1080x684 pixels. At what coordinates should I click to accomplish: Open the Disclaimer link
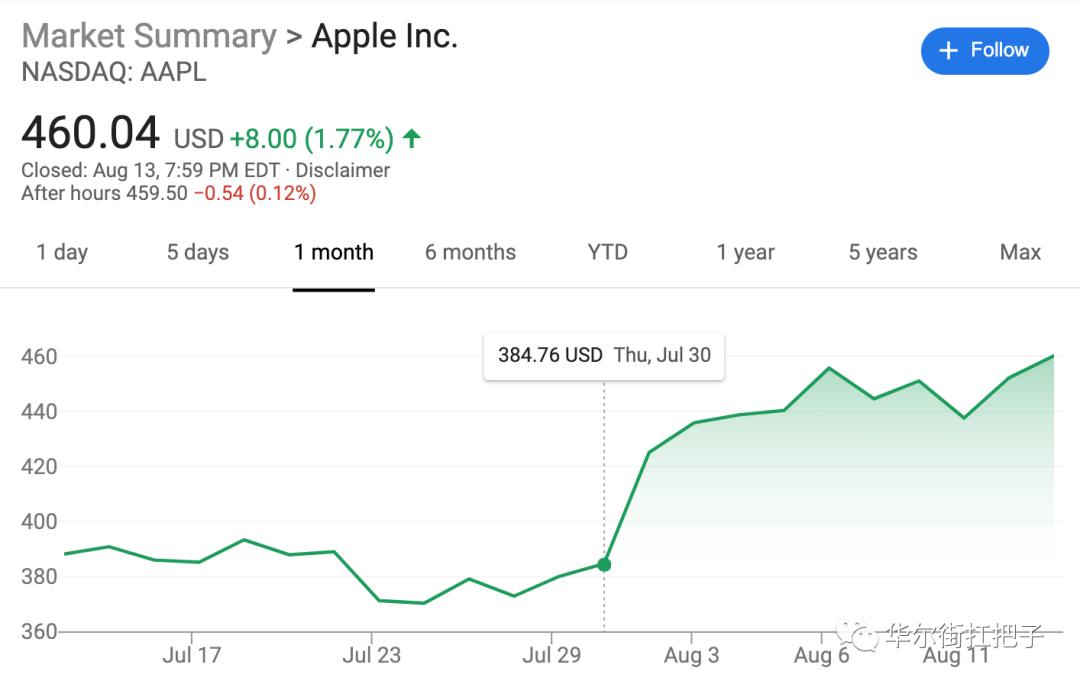[343, 170]
